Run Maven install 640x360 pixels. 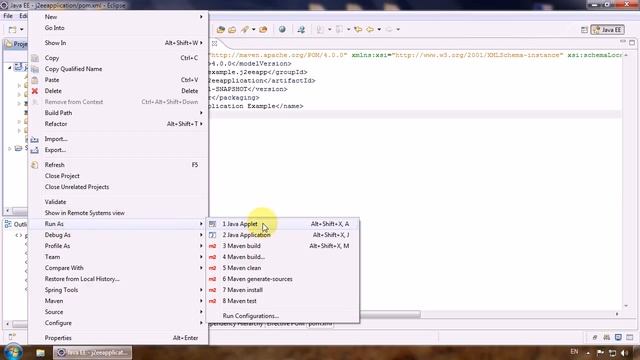pyautogui.click(x=283, y=290)
